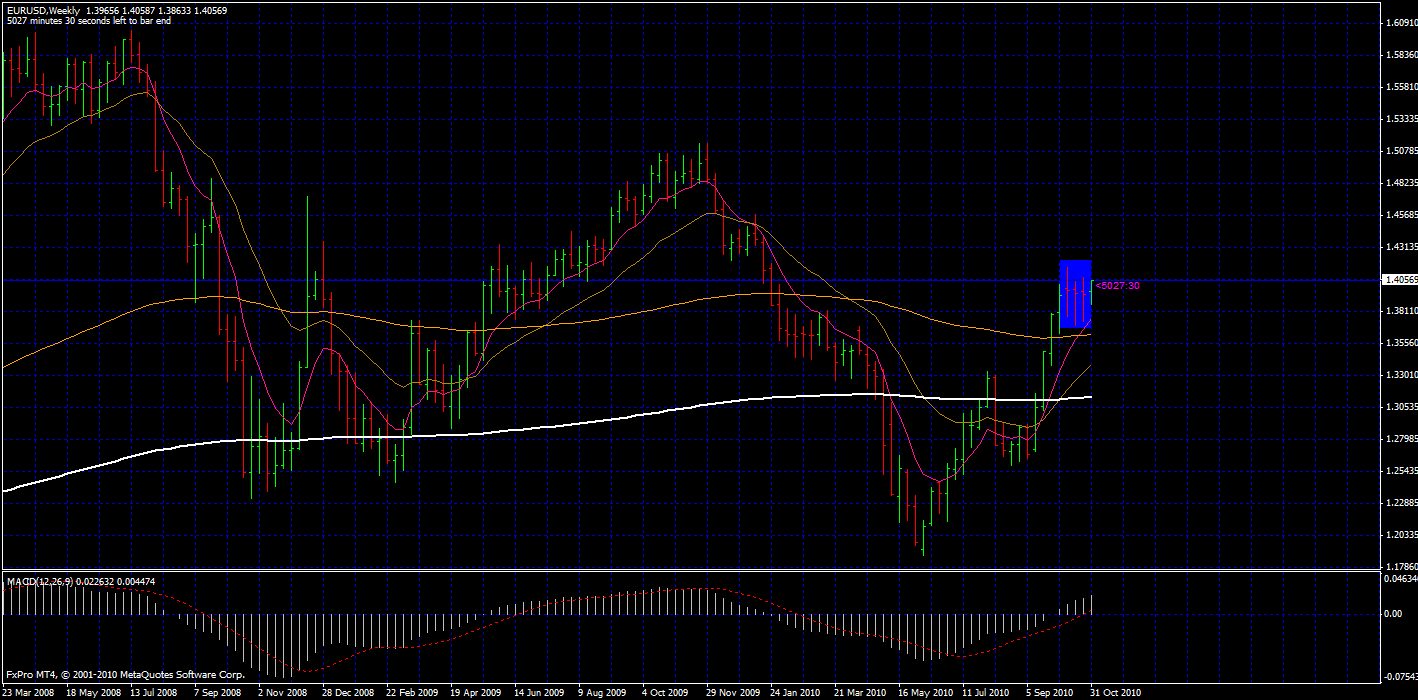The image size is (1418, 700).
Task: Click the 11 Jul 2010 date label
Action: coord(987,692)
